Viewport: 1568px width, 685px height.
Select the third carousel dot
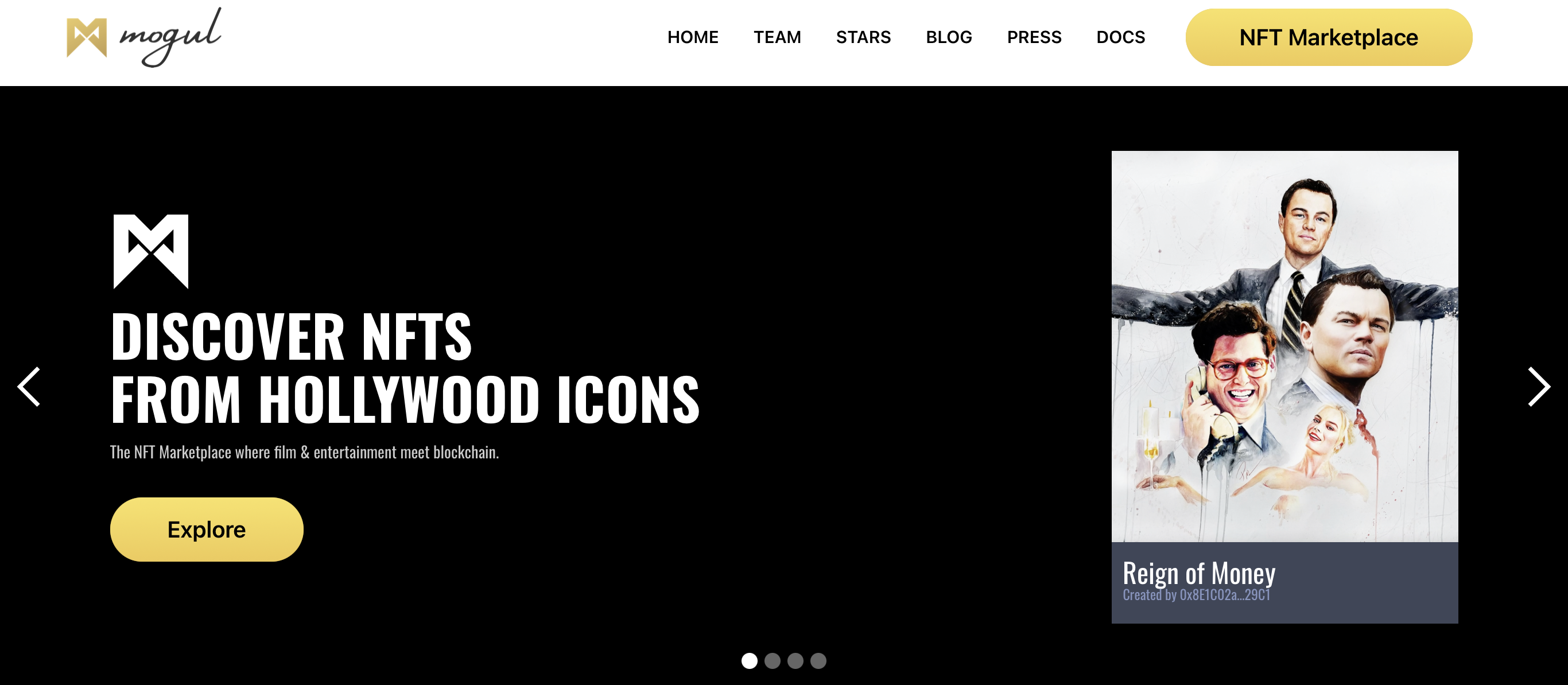click(x=795, y=661)
